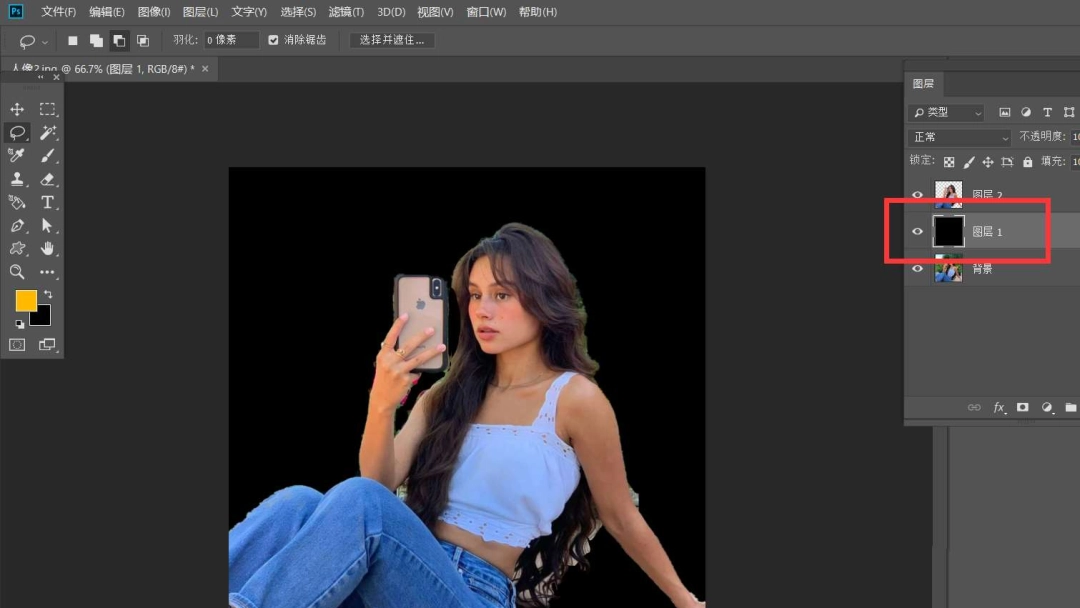Select the Lasso tool in the toolbox
Image resolution: width=1080 pixels, height=608 pixels.
pos(17,132)
